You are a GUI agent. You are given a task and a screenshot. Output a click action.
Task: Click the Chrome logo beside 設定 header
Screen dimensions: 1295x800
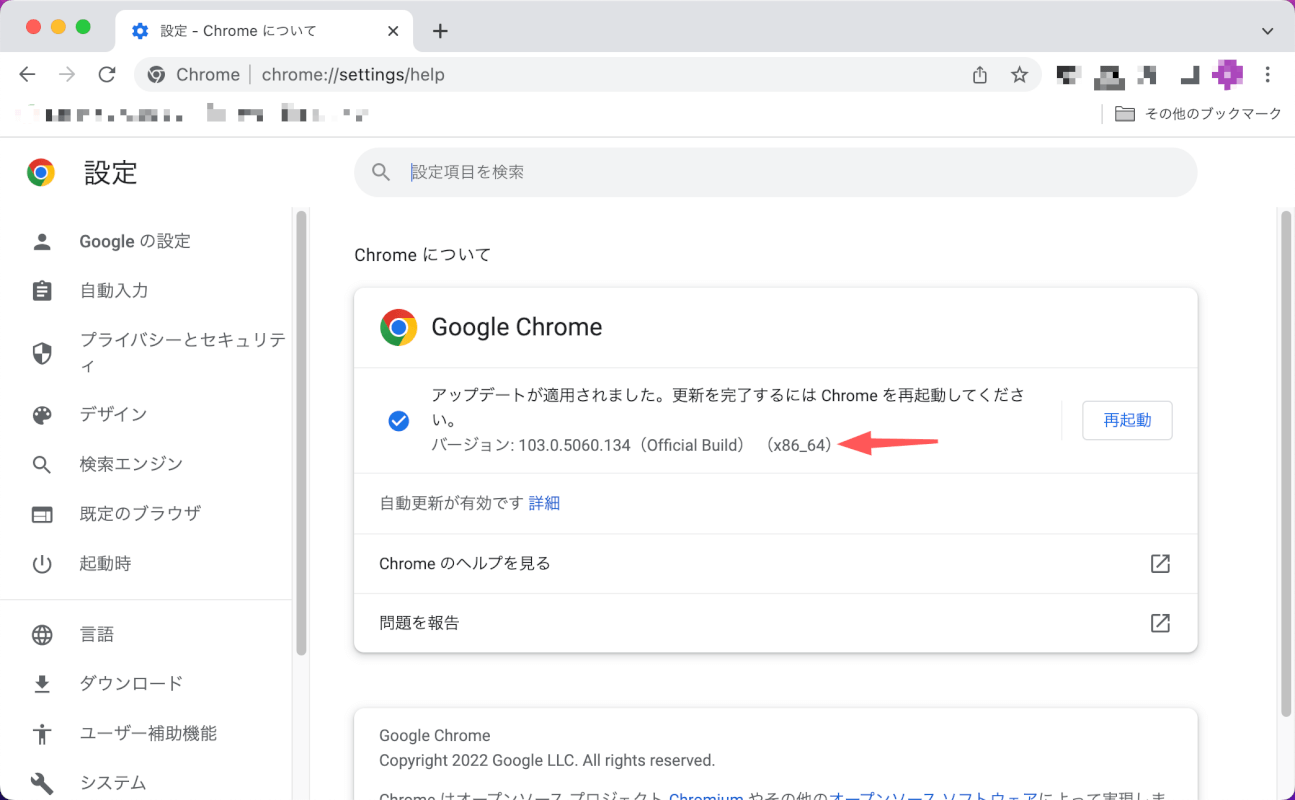click(41, 173)
